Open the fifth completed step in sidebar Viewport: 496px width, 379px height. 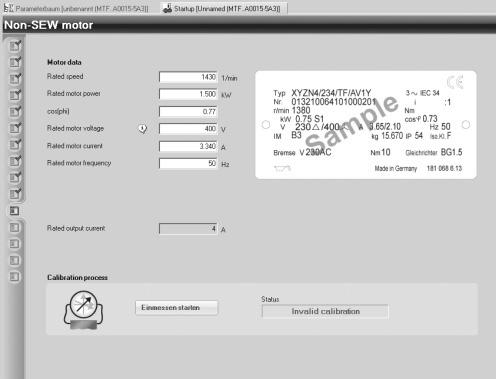15,111
